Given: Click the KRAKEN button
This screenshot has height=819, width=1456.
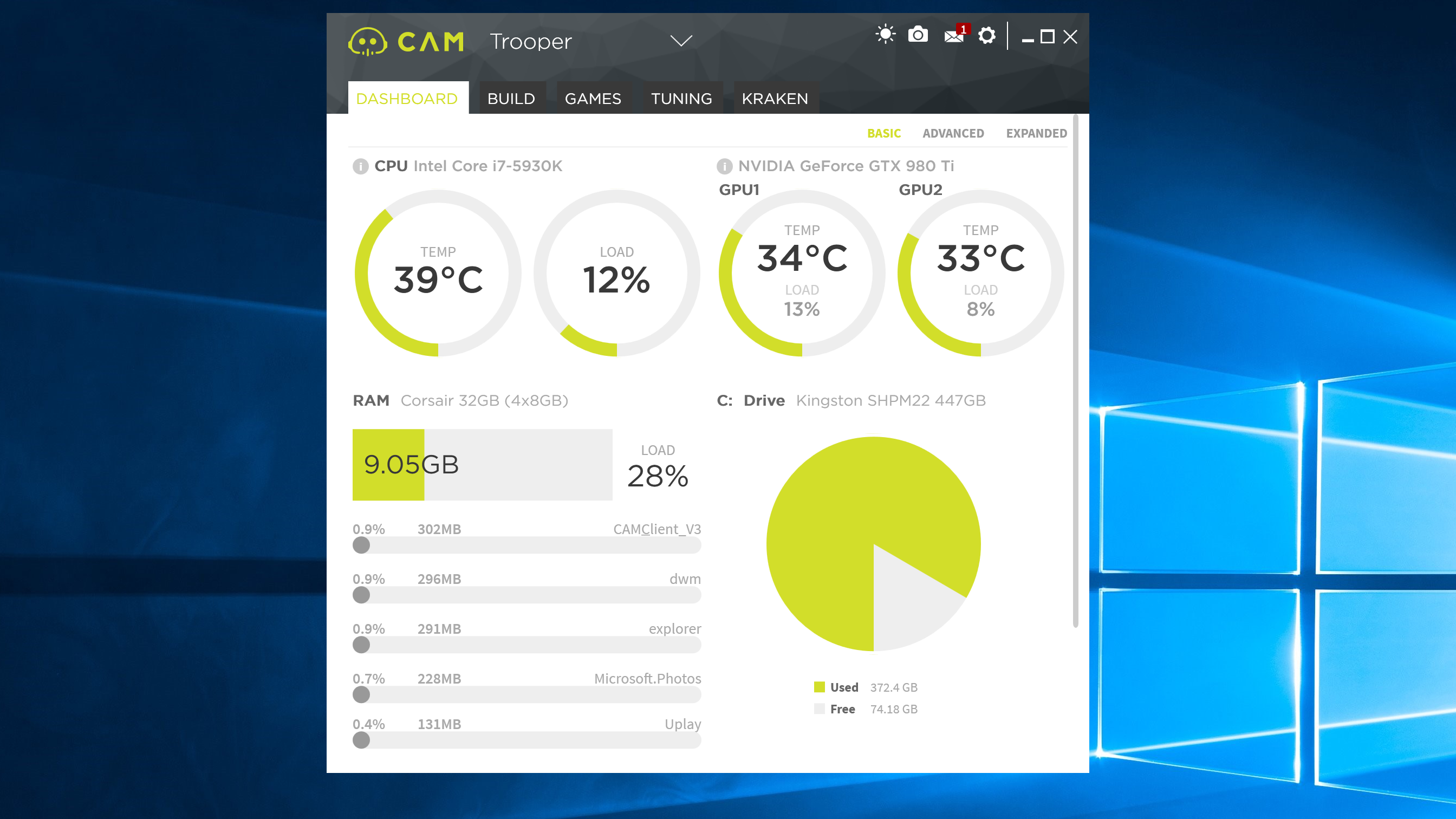Looking at the screenshot, I should pyautogui.click(x=774, y=98).
